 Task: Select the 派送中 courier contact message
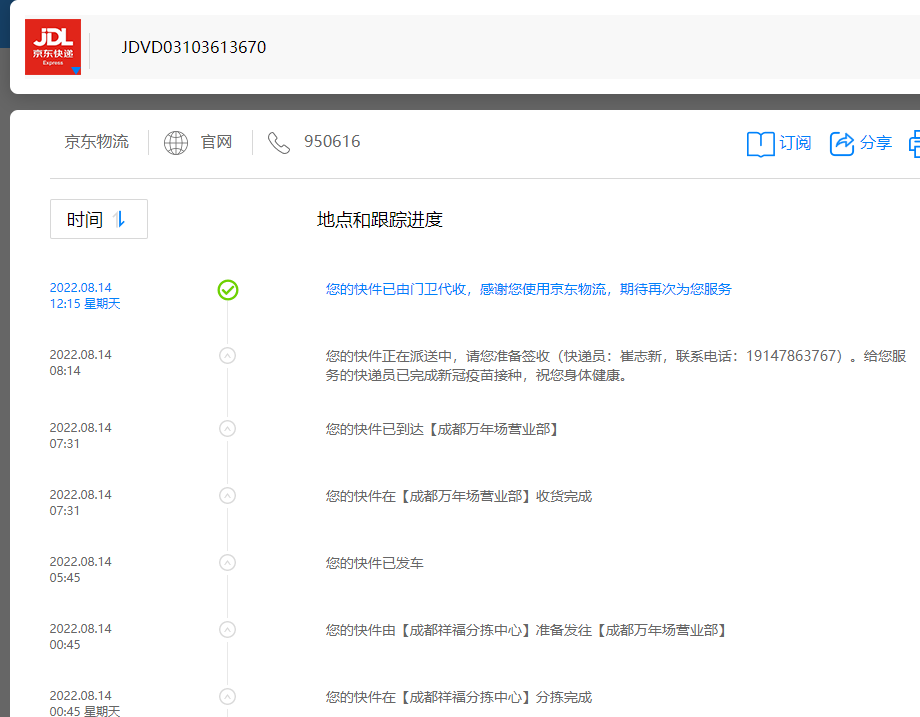coord(616,366)
